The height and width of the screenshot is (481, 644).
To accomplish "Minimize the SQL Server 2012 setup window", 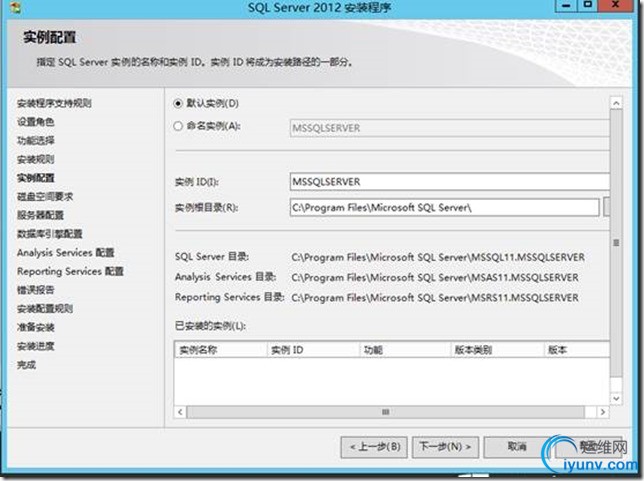I will tap(566, 5).
